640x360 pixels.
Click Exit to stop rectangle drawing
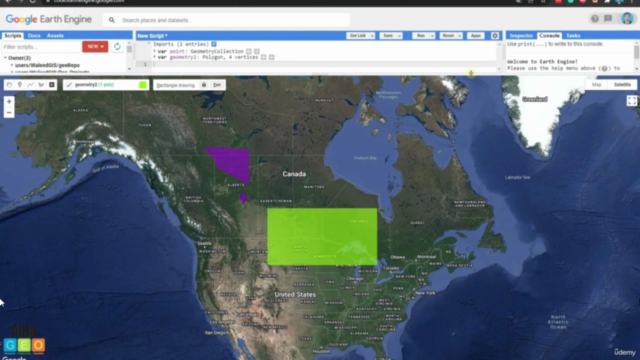click(x=217, y=85)
